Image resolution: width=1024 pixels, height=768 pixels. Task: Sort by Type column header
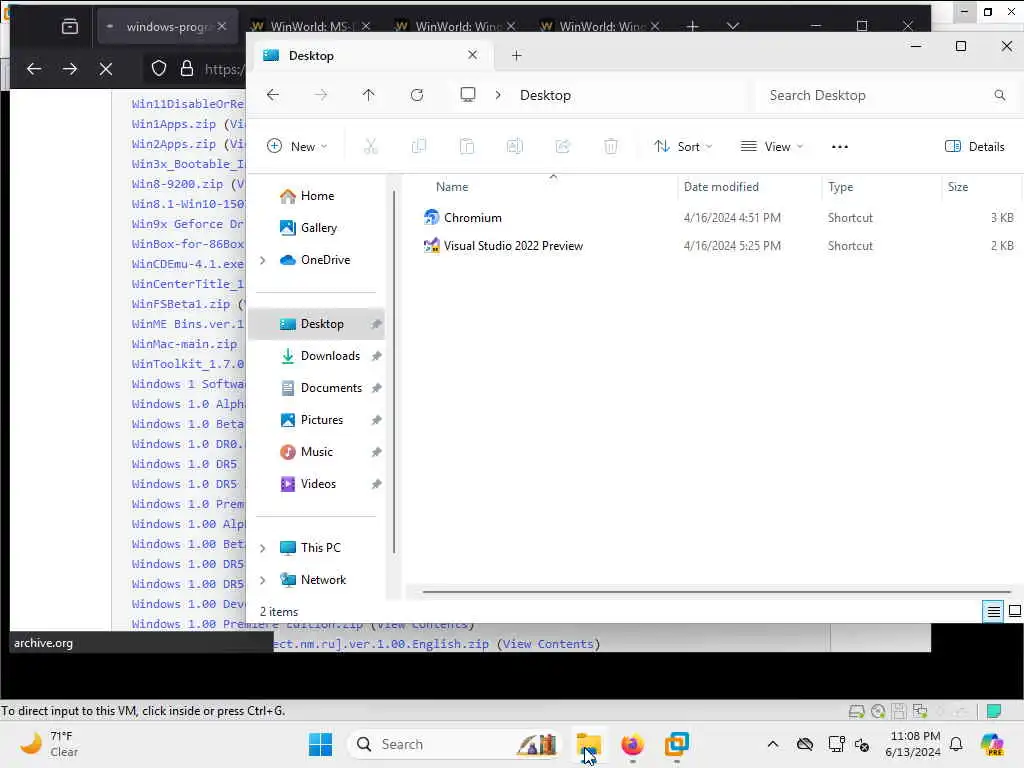[x=840, y=187]
